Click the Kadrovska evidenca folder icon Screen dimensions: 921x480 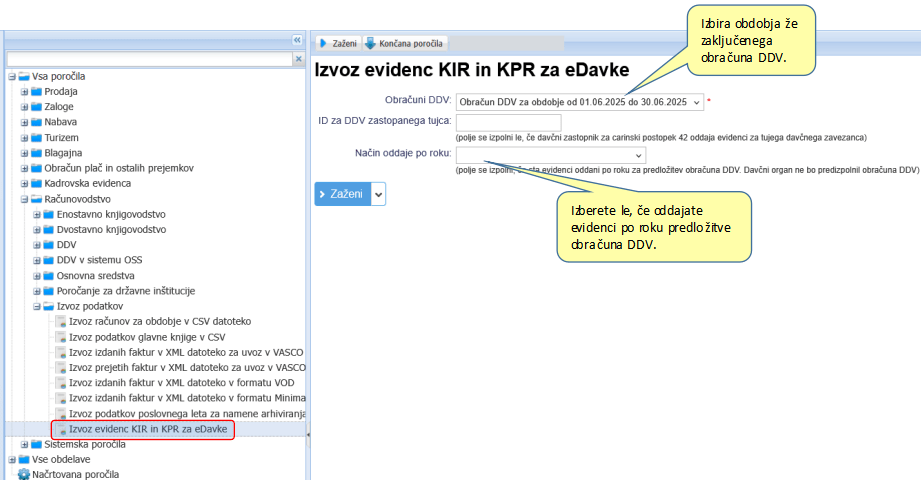[36, 184]
